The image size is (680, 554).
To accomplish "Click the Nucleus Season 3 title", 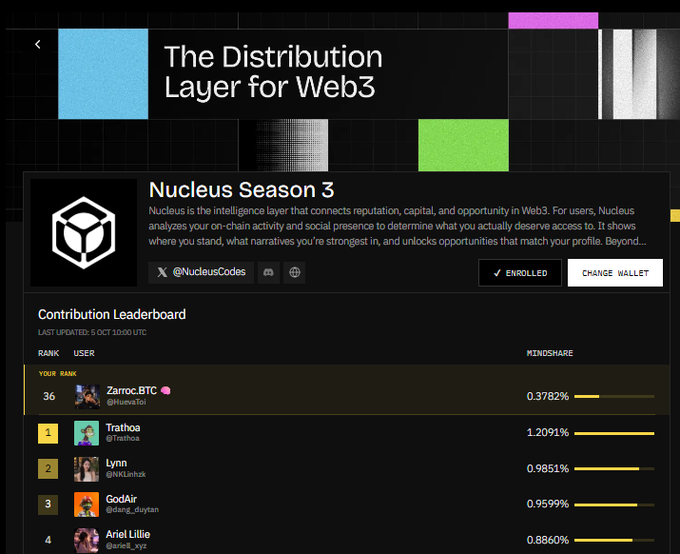I will pos(242,190).
